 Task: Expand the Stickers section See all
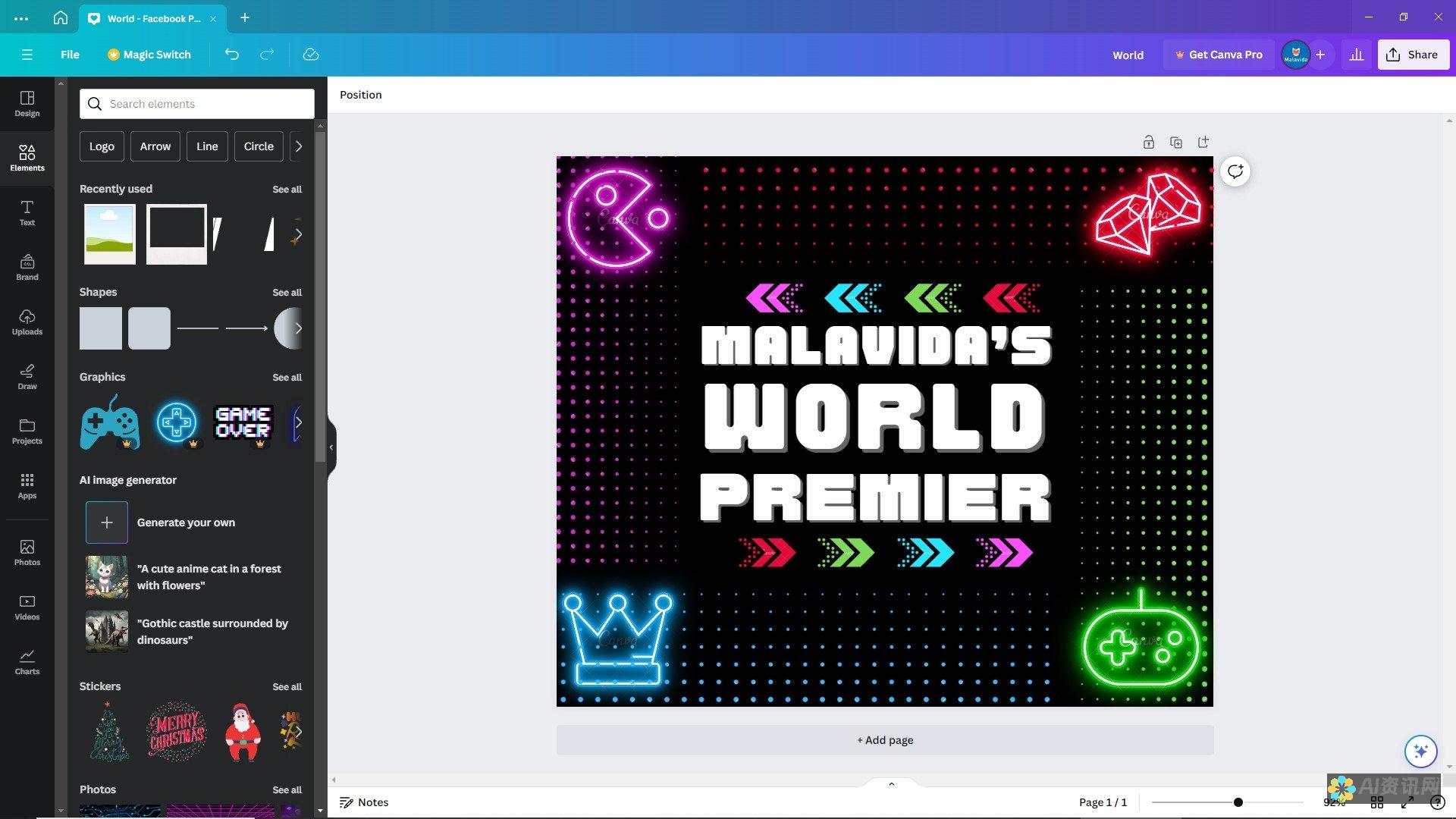(287, 686)
